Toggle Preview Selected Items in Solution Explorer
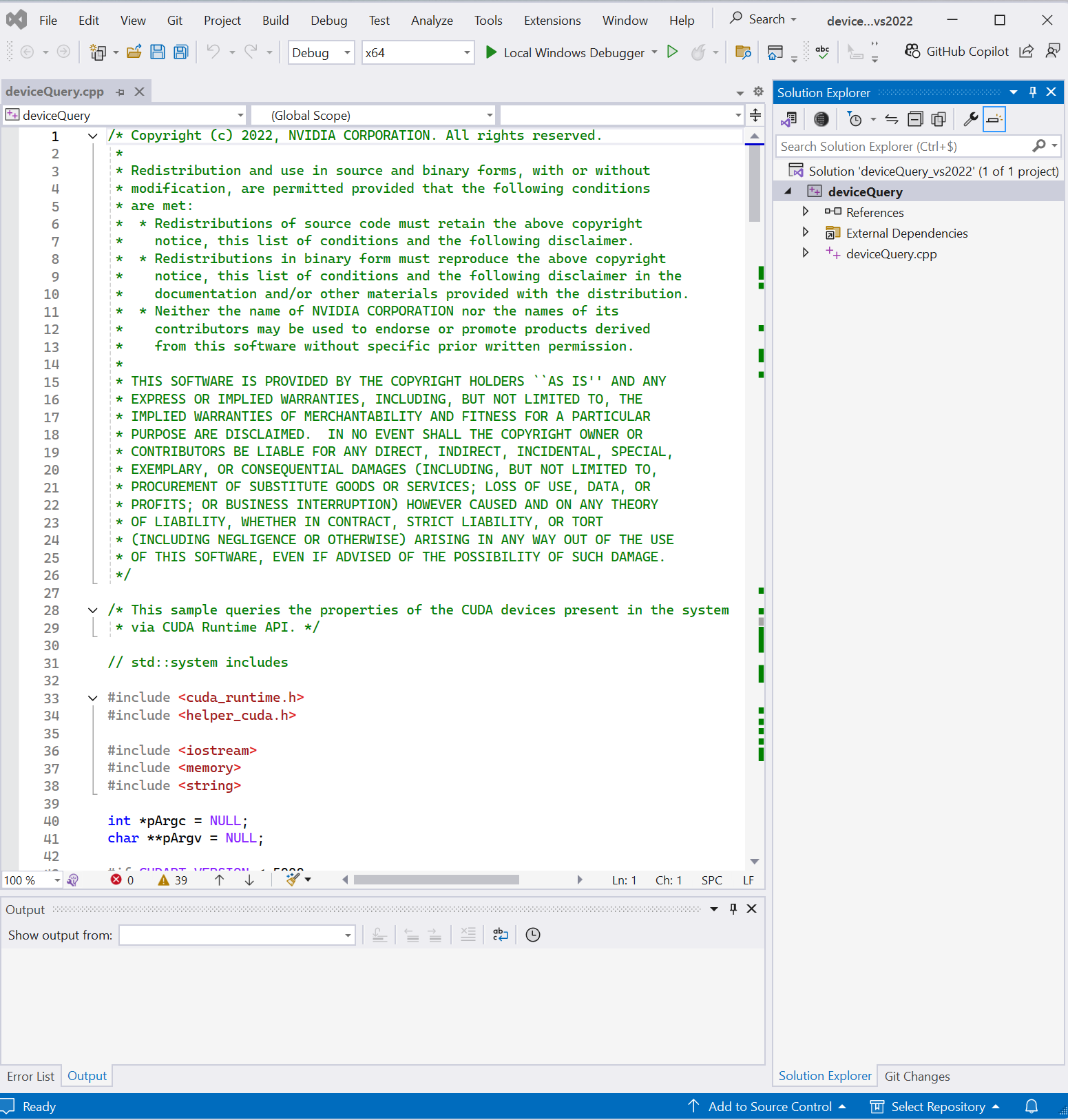Image resolution: width=1068 pixels, height=1120 pixels. (994, 120)
